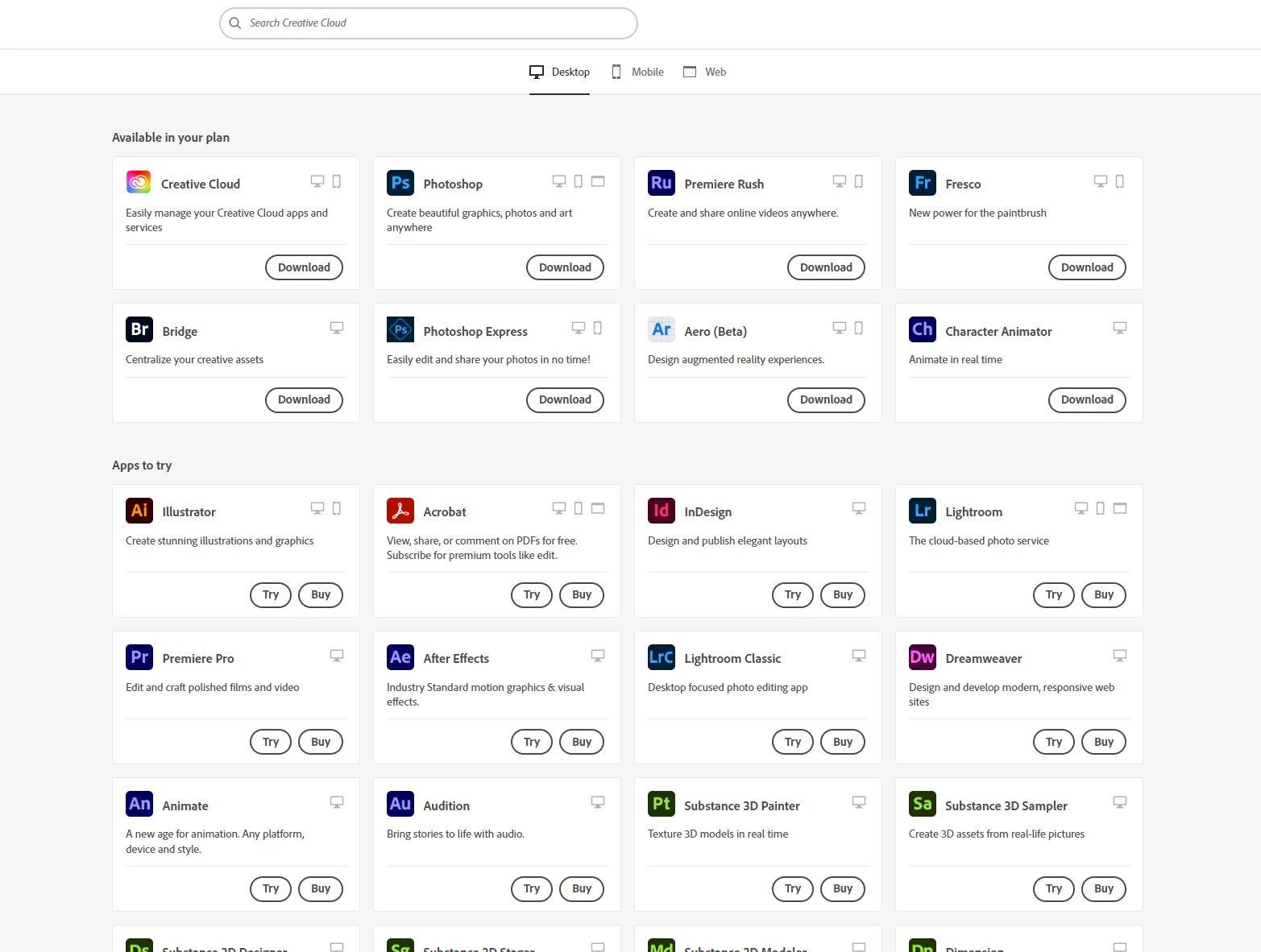Click the Character Animator Ch icon
This screenshot has height=952, width=1261.
click(x=923, y=329)
